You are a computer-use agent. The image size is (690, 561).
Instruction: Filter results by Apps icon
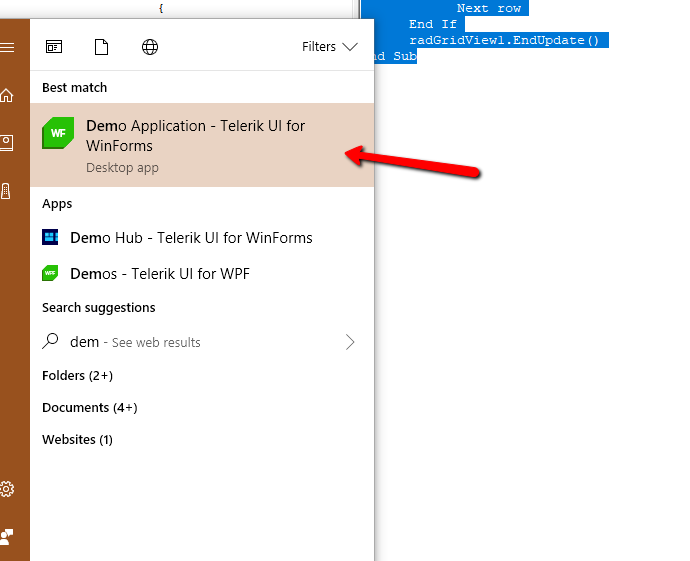pos(54,47)
